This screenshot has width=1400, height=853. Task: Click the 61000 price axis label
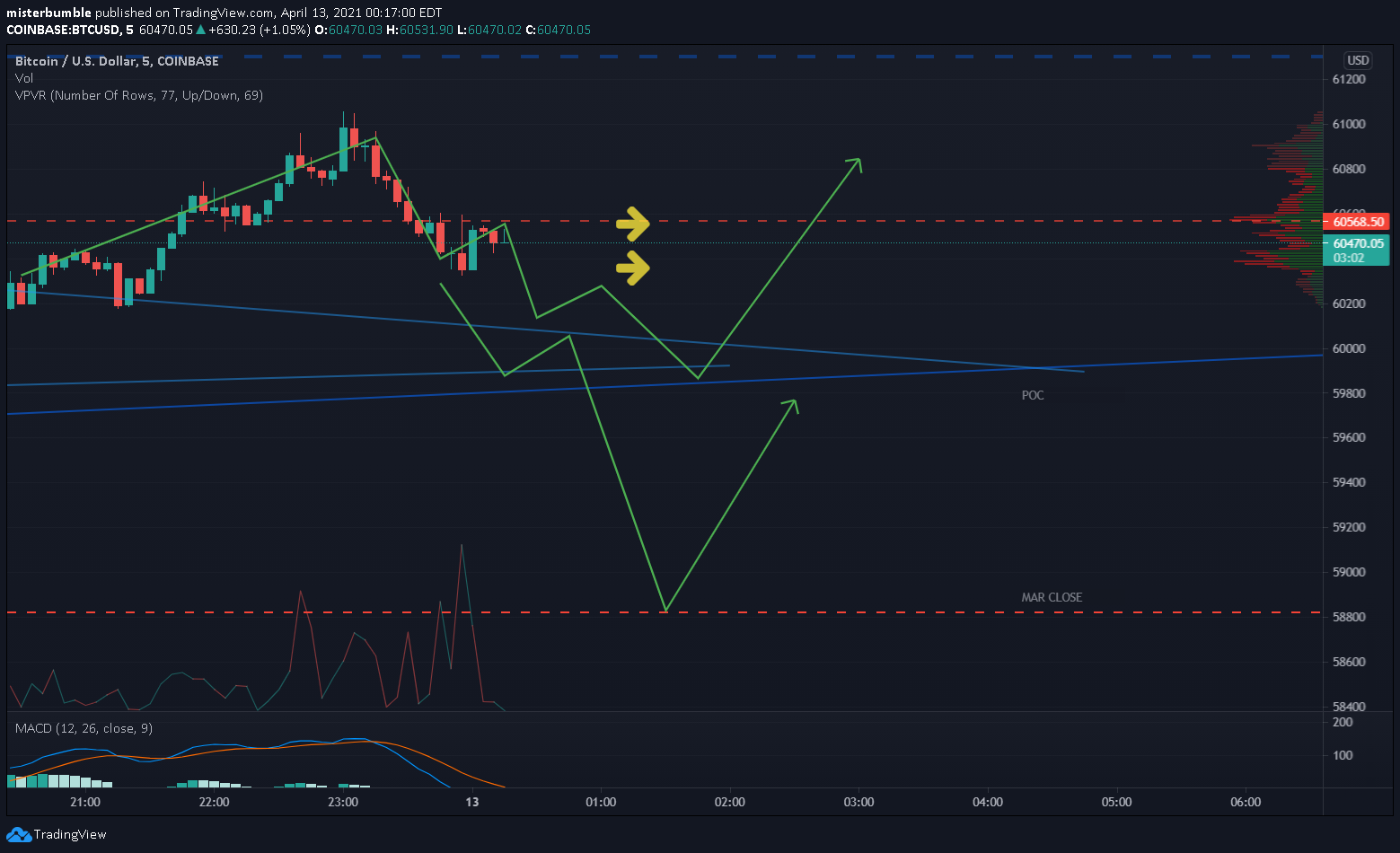click(x=1349, y=124)
